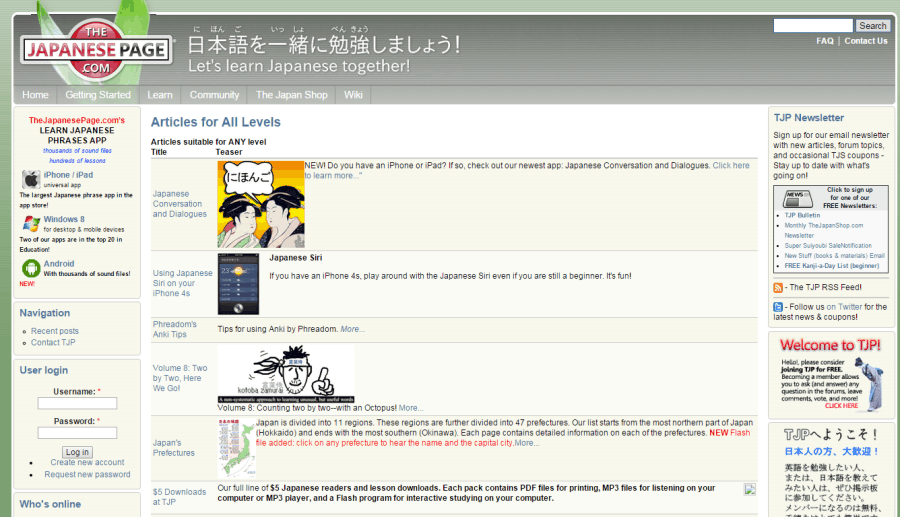The height and width of the screenshot is (517, 900).
Task: Click the Teaser column header
Action: pos(229,152)
